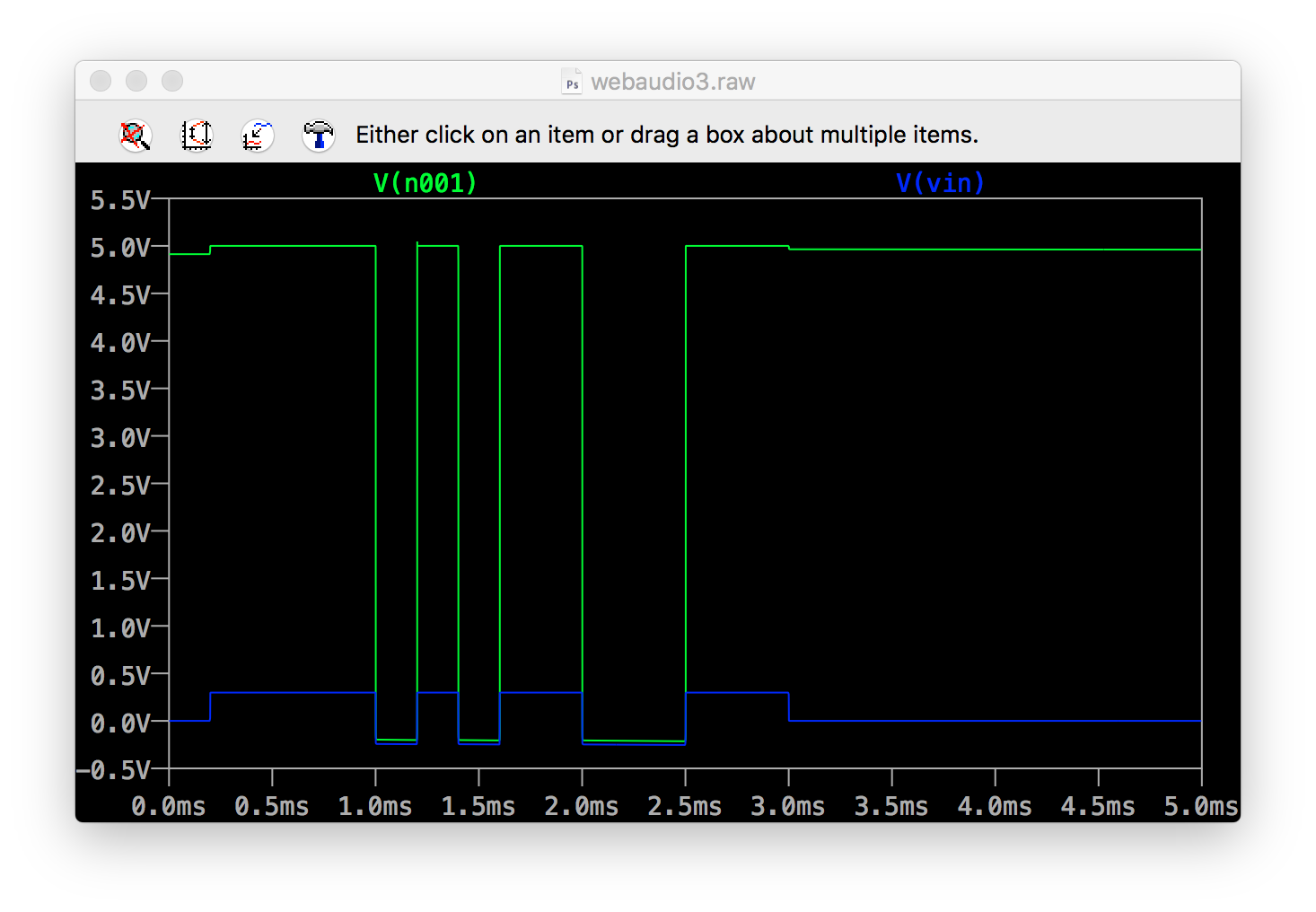Select the green V(n001) trace label

425,183
